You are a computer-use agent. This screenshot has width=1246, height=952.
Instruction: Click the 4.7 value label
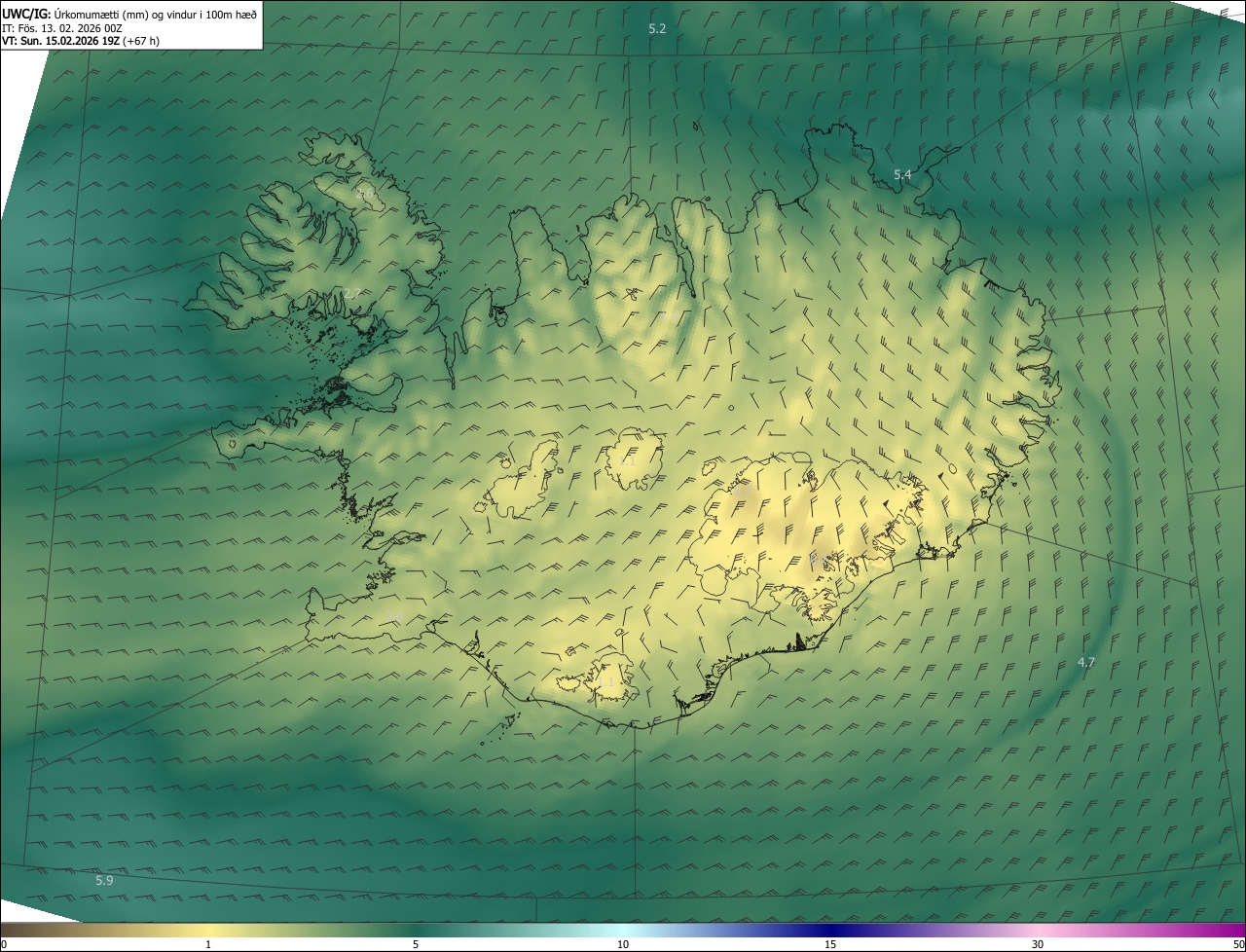(x=1086, y=662)
